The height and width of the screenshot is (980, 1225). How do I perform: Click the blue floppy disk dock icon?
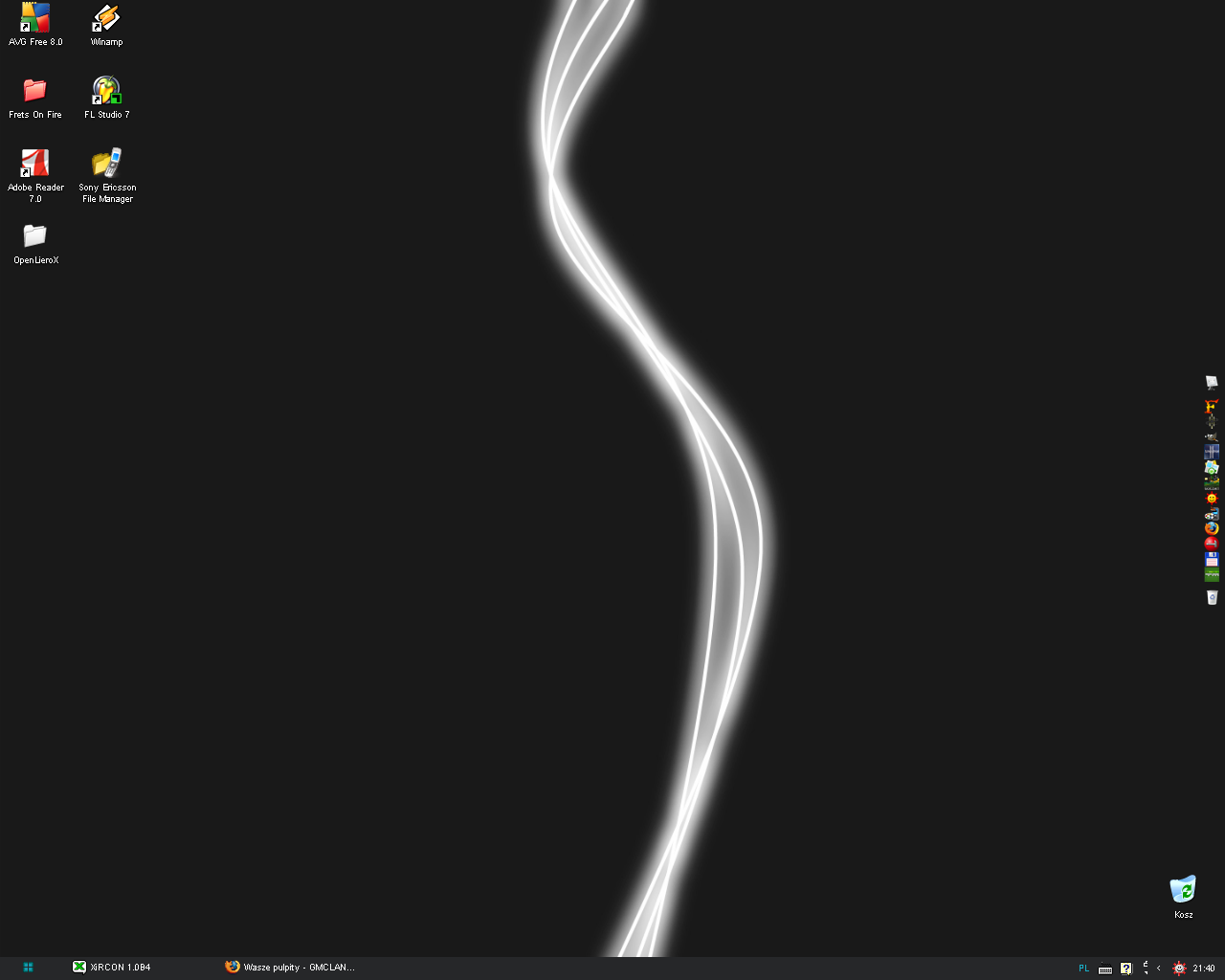pyautogui.click(x=1212, y=559)
